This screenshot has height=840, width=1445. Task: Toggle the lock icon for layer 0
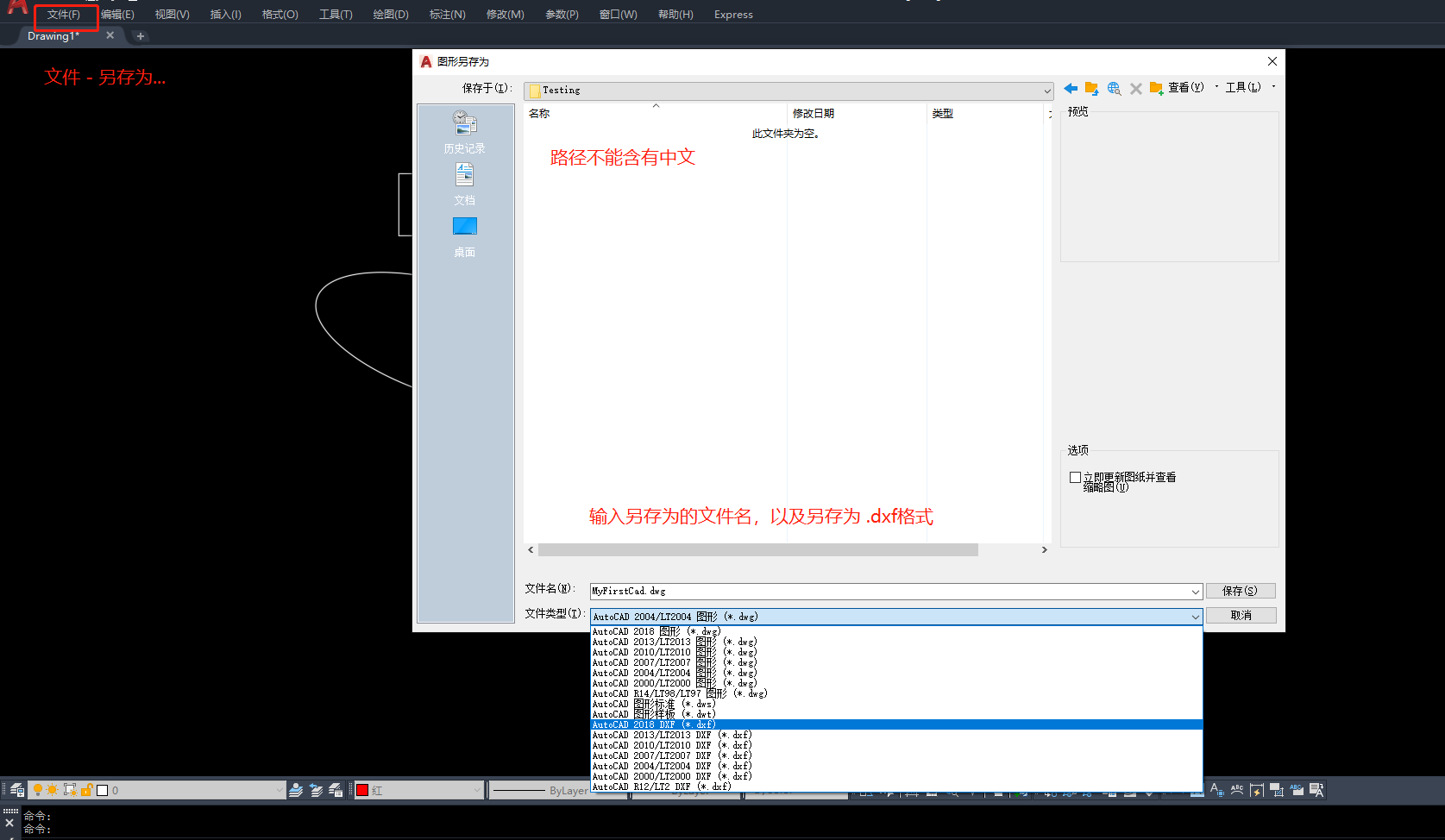pos(86,789)
